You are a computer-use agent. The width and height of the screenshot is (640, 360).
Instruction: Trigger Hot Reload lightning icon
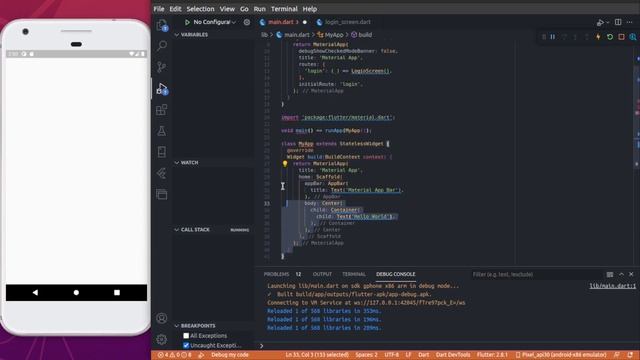(x=598, y=37)
